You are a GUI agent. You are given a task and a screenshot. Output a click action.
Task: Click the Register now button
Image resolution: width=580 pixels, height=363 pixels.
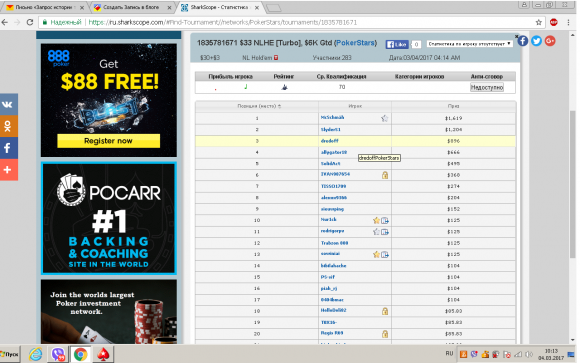point(108,141)
